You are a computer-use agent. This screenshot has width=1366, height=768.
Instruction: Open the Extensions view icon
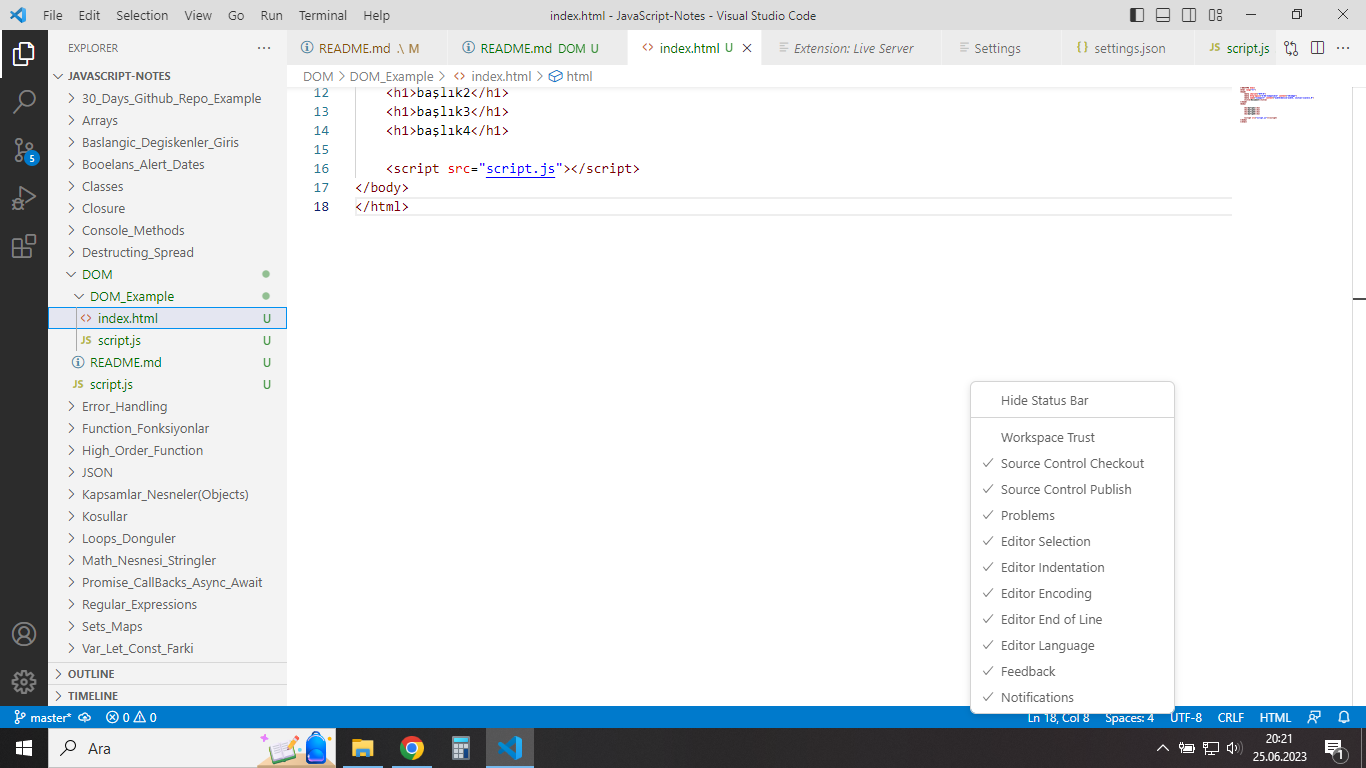(24, 246)
